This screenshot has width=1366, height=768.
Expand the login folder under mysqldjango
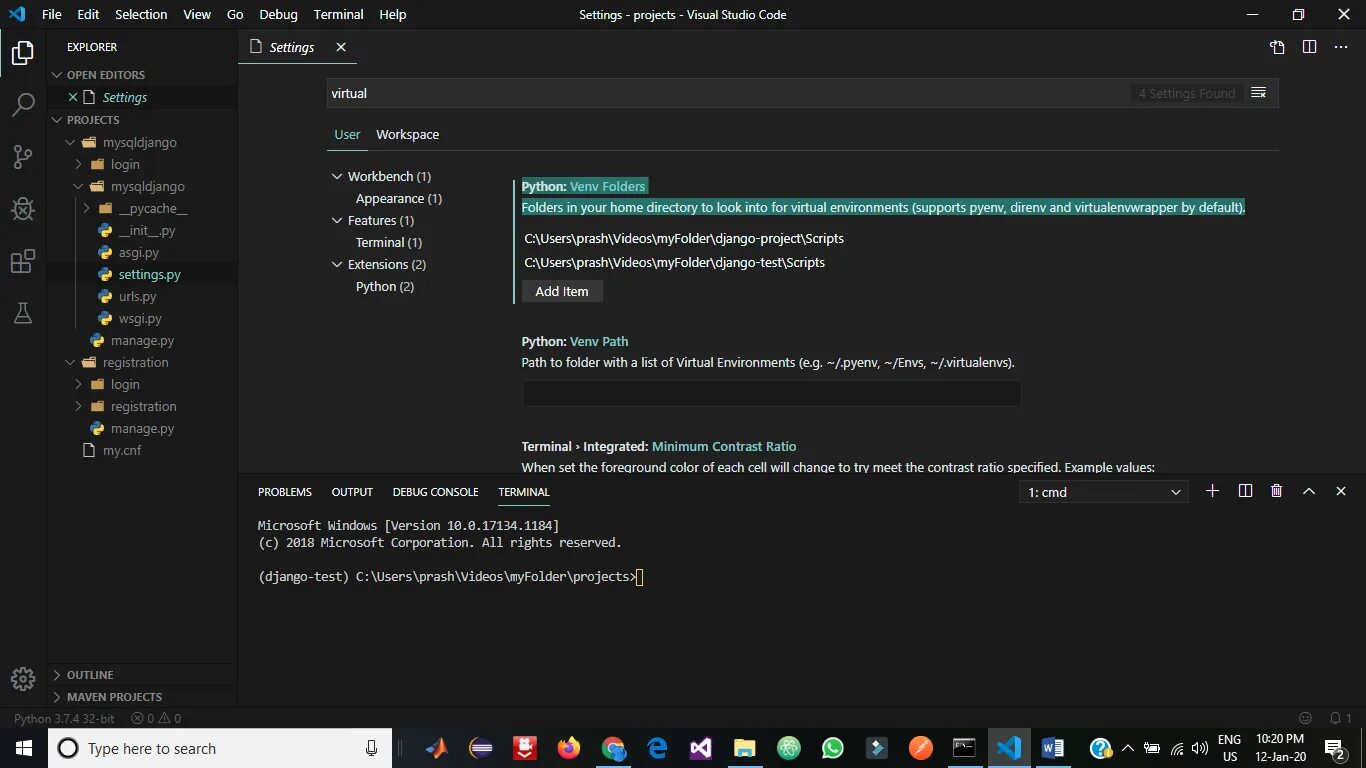coord(79,164)
